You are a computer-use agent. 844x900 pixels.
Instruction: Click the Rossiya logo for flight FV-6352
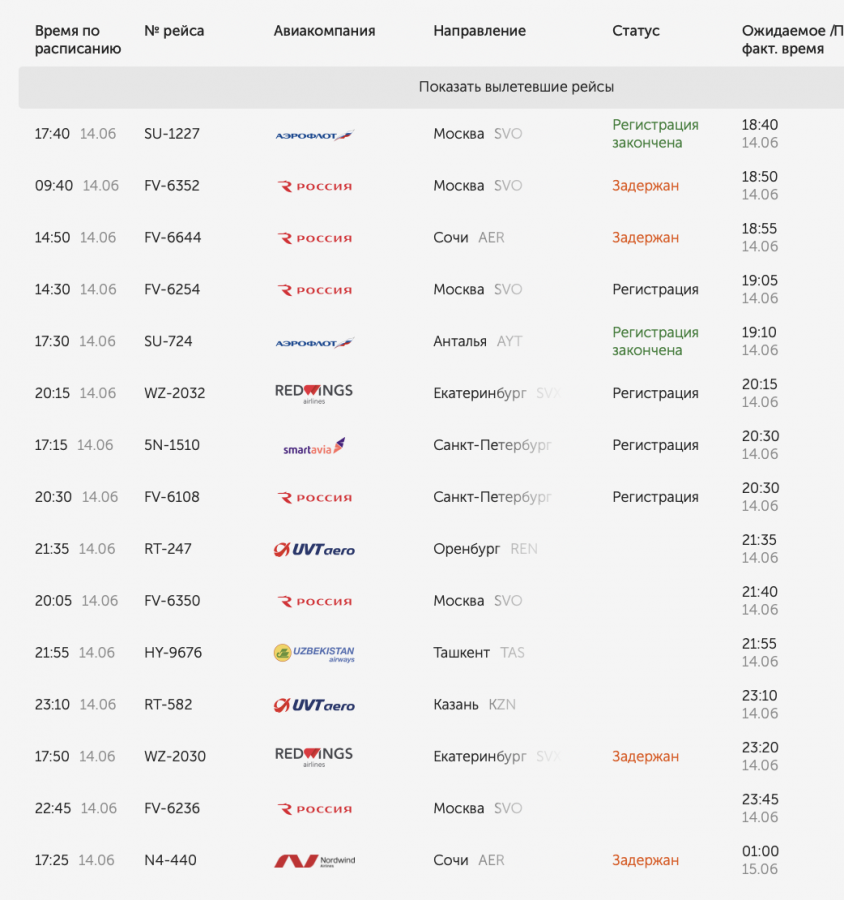[x=315, y=186]
